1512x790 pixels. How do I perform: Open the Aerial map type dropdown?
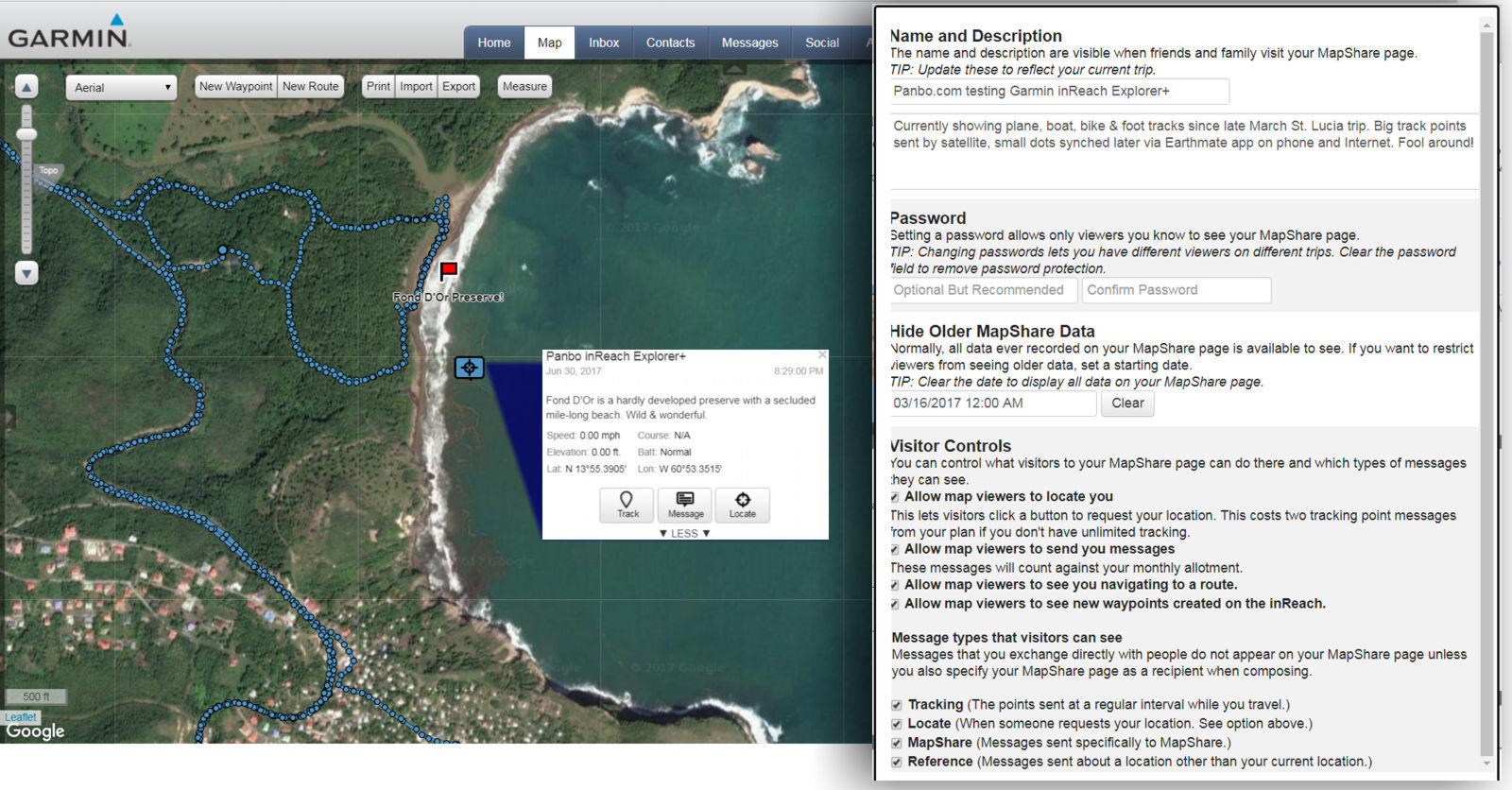tap(121, 87)
